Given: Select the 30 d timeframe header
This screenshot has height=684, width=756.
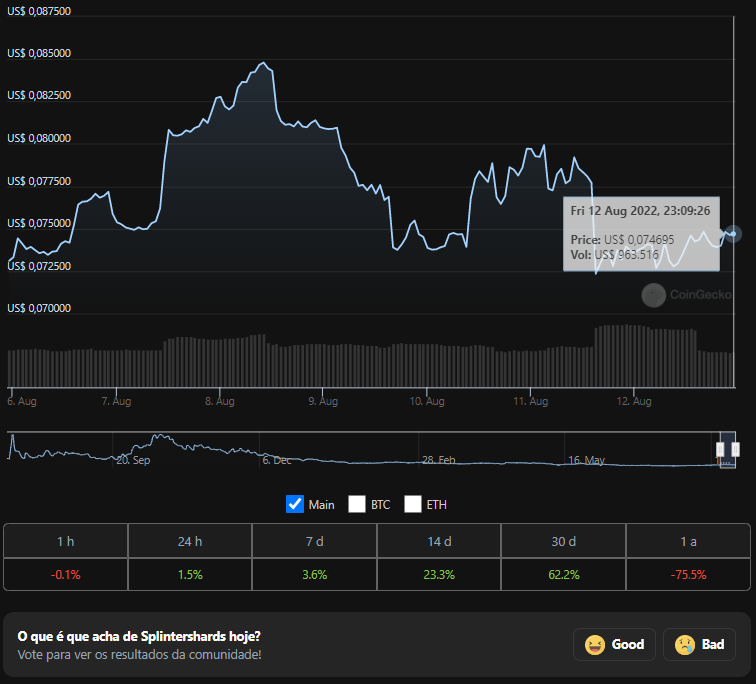Looking at the screenshot, I should click(564, 541).
